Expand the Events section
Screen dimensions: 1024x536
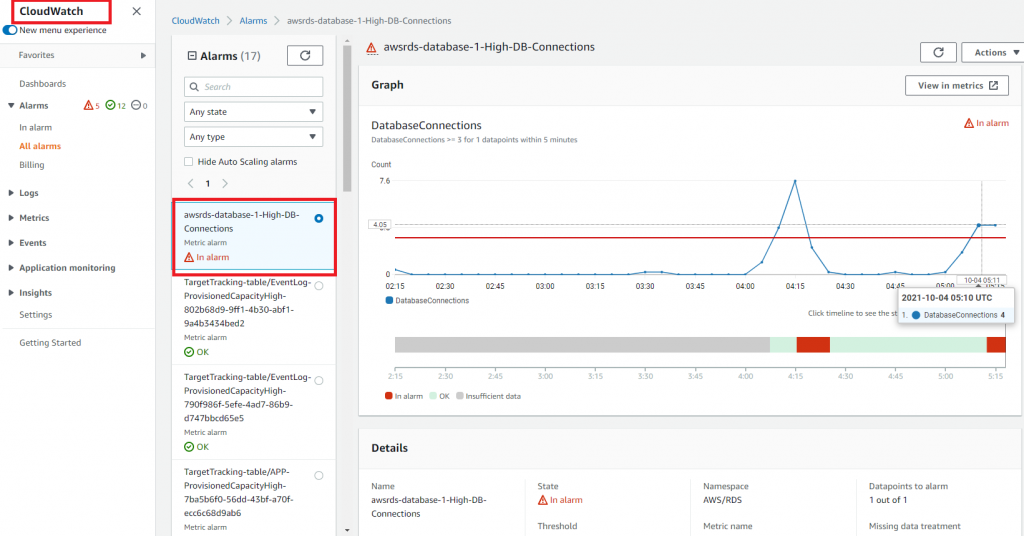pyautogui.click(x=11, y=242)
